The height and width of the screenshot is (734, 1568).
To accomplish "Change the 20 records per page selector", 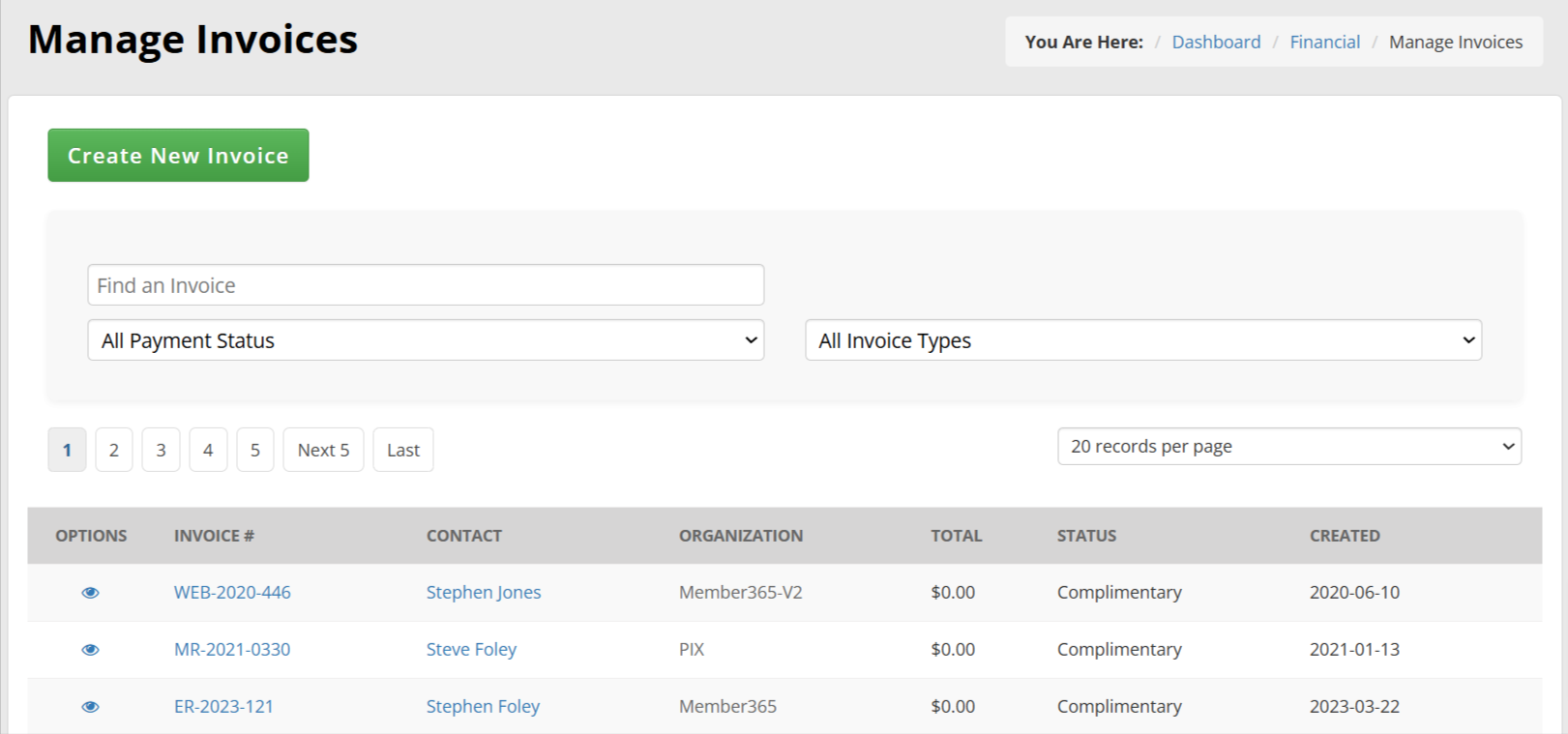I will click(1288, 447).
